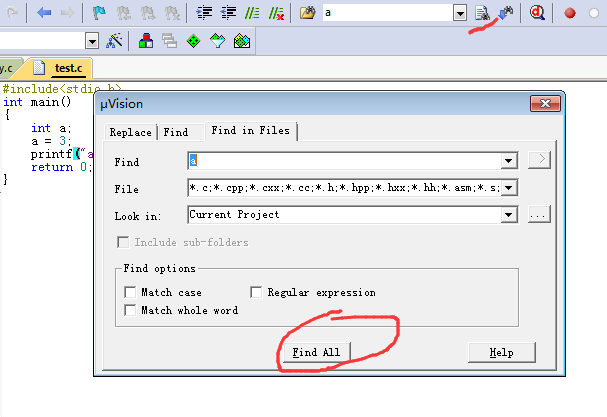Screen dimensions: 607x417
Task: Enable the Match case checkbox
Action: [x=130, y=292]
